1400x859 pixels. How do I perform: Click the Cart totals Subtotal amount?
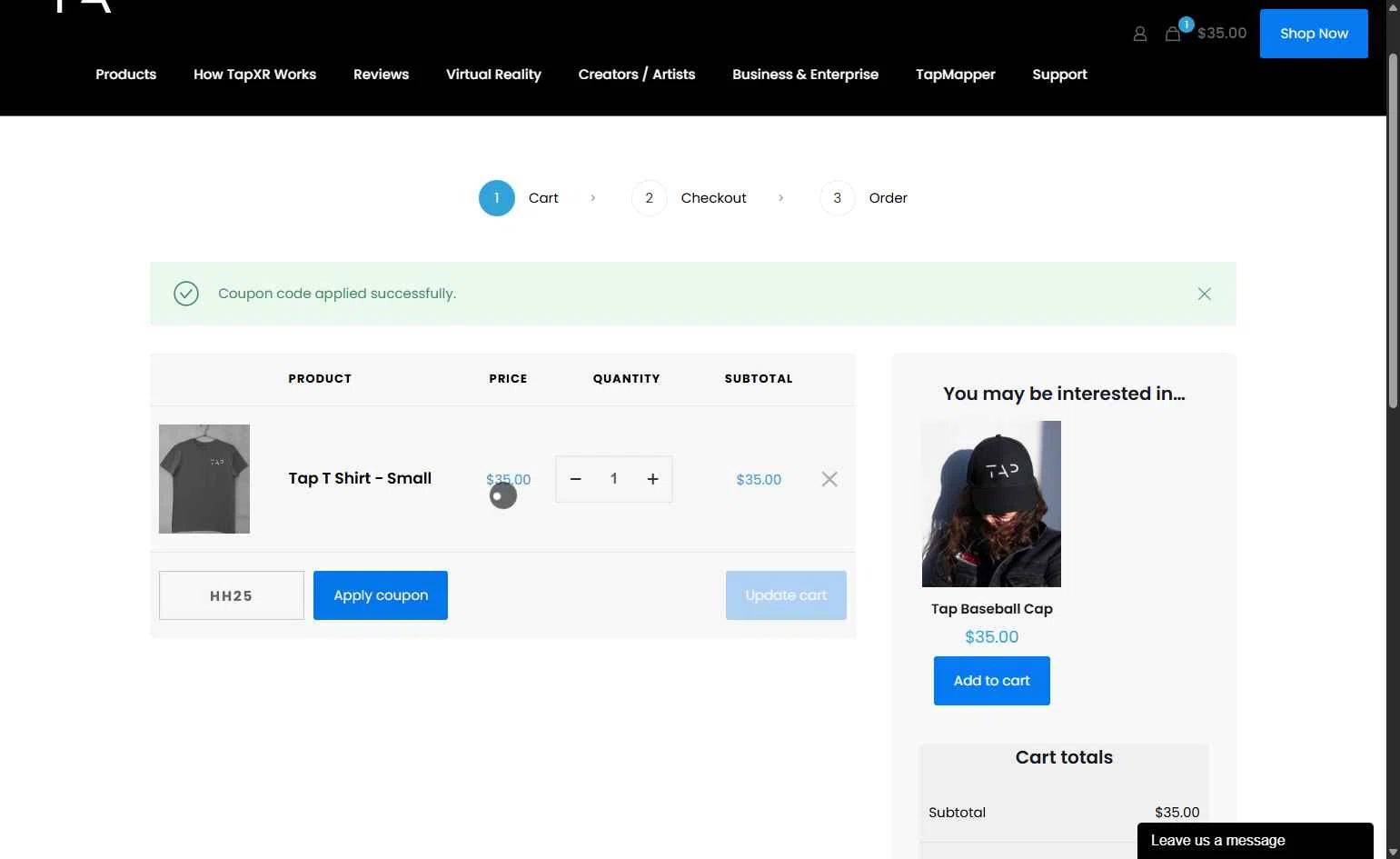click(1177, 813)
